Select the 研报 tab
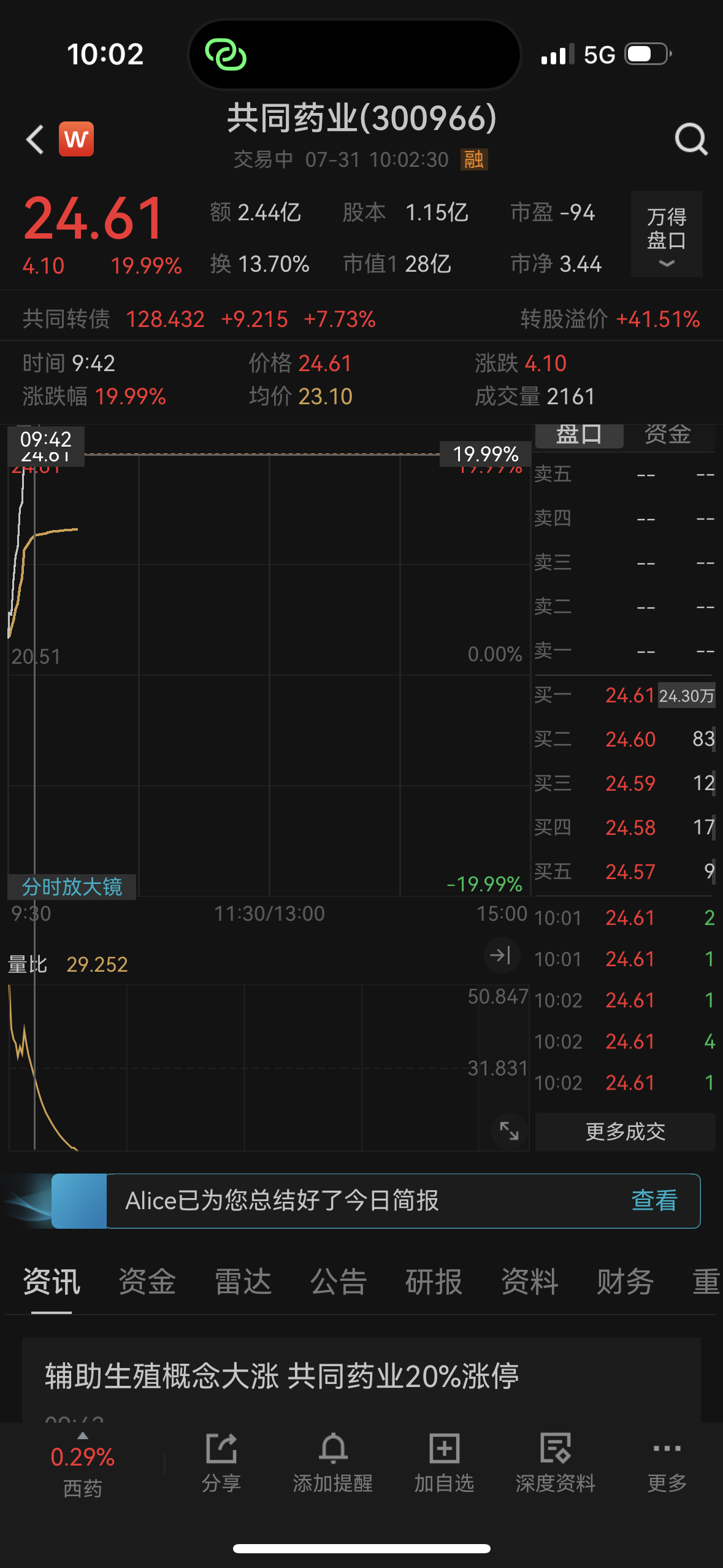Screen dimensions: 723x1568 click(x=434, y=1282)
